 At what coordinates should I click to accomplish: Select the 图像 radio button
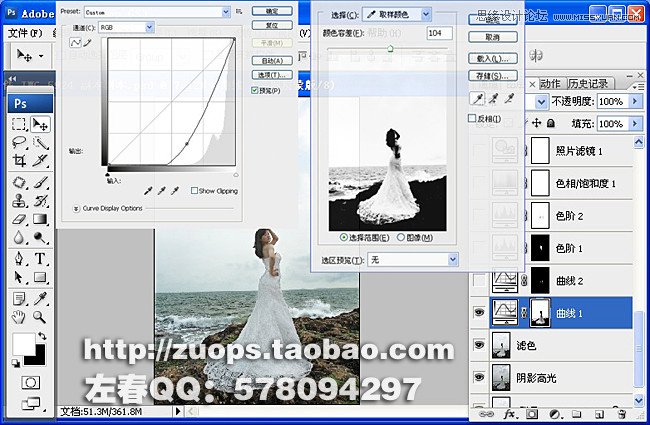[400, 238]
